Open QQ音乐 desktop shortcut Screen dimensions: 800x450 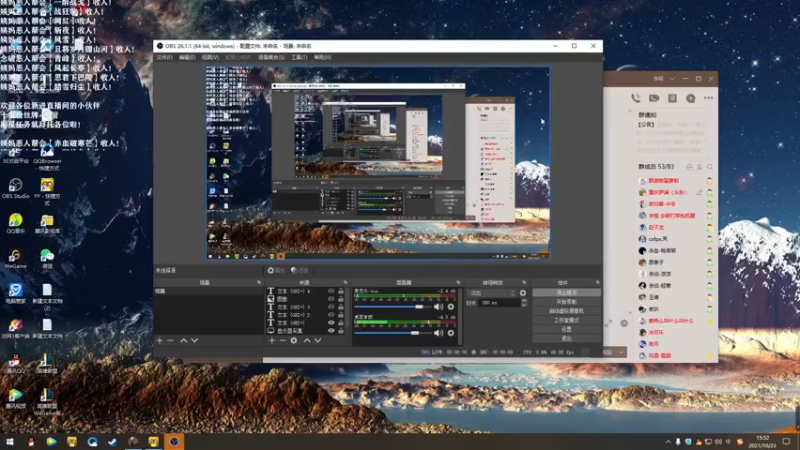coord(15,223)
